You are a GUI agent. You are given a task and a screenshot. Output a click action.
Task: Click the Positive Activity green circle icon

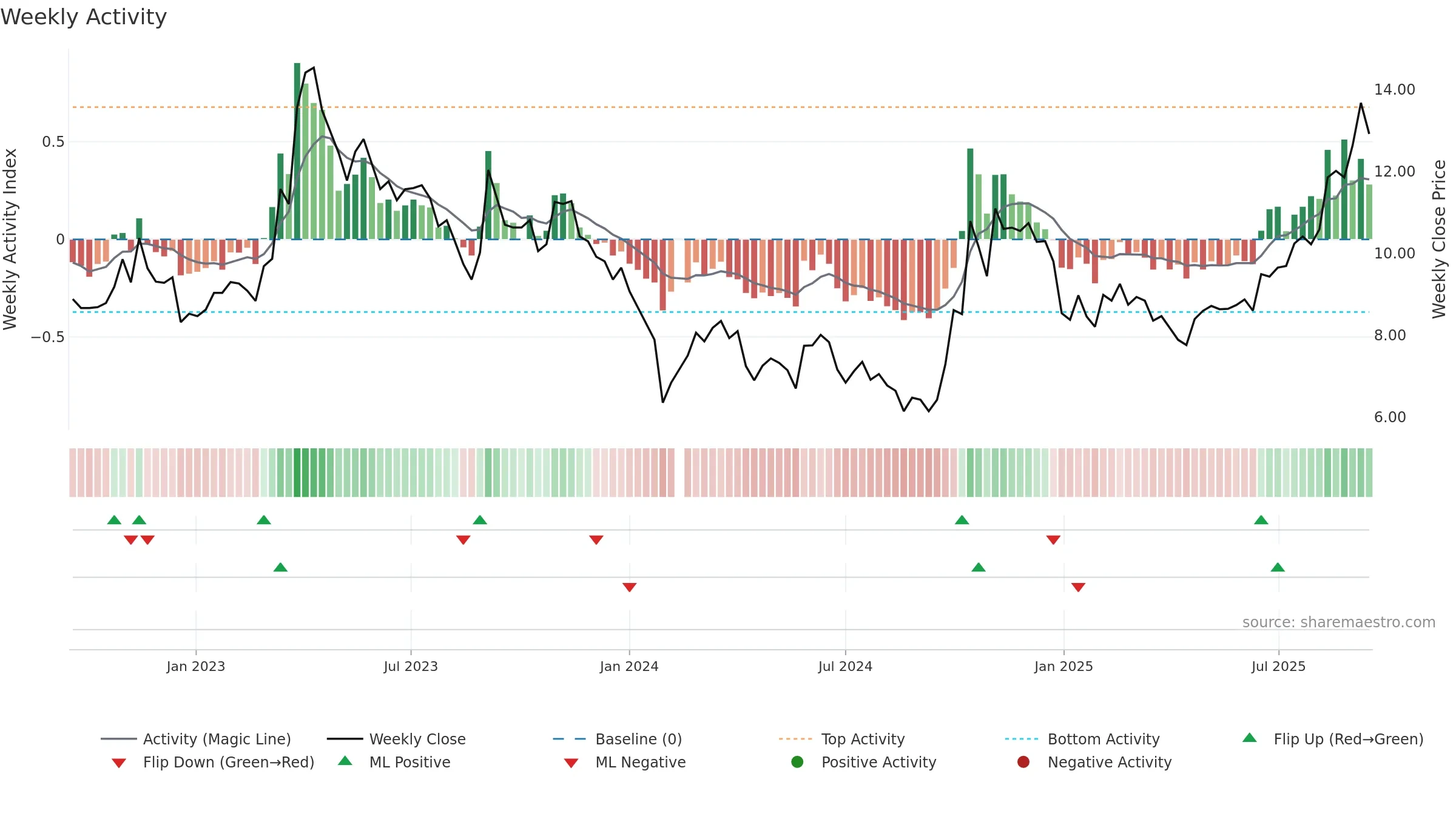798,761
